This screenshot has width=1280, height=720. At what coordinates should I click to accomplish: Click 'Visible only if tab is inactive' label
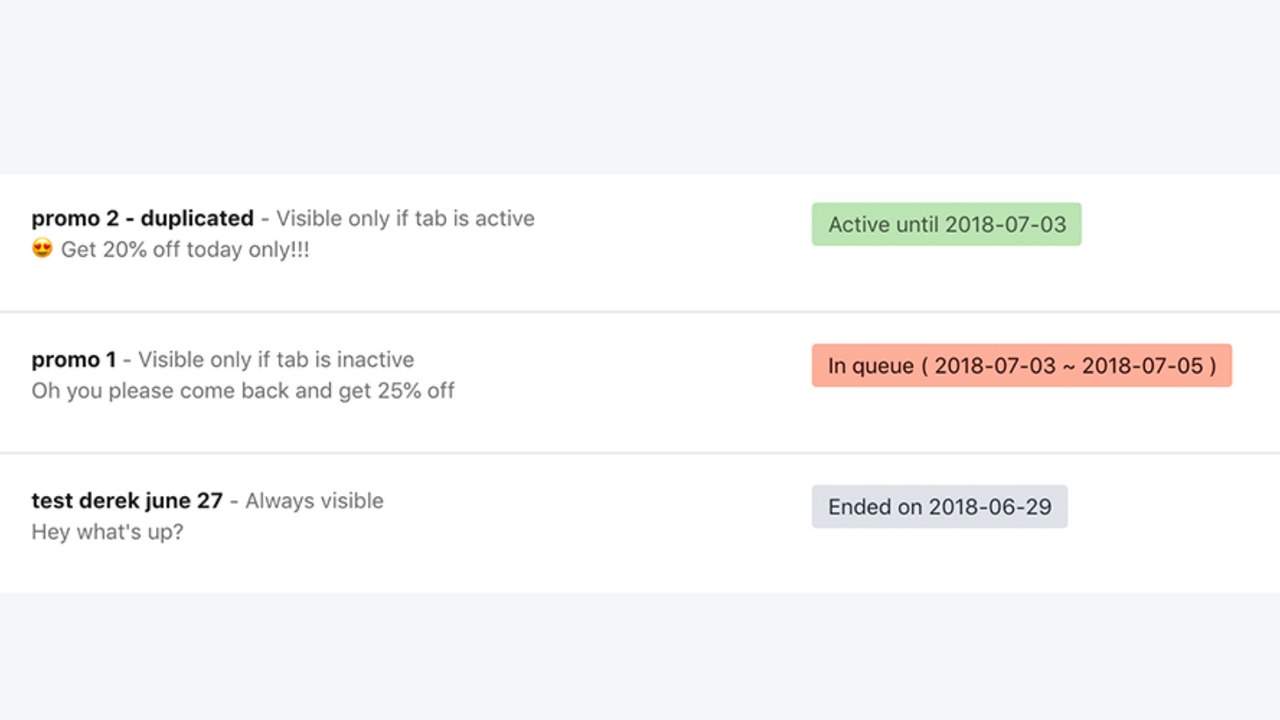tap(276, 359)
